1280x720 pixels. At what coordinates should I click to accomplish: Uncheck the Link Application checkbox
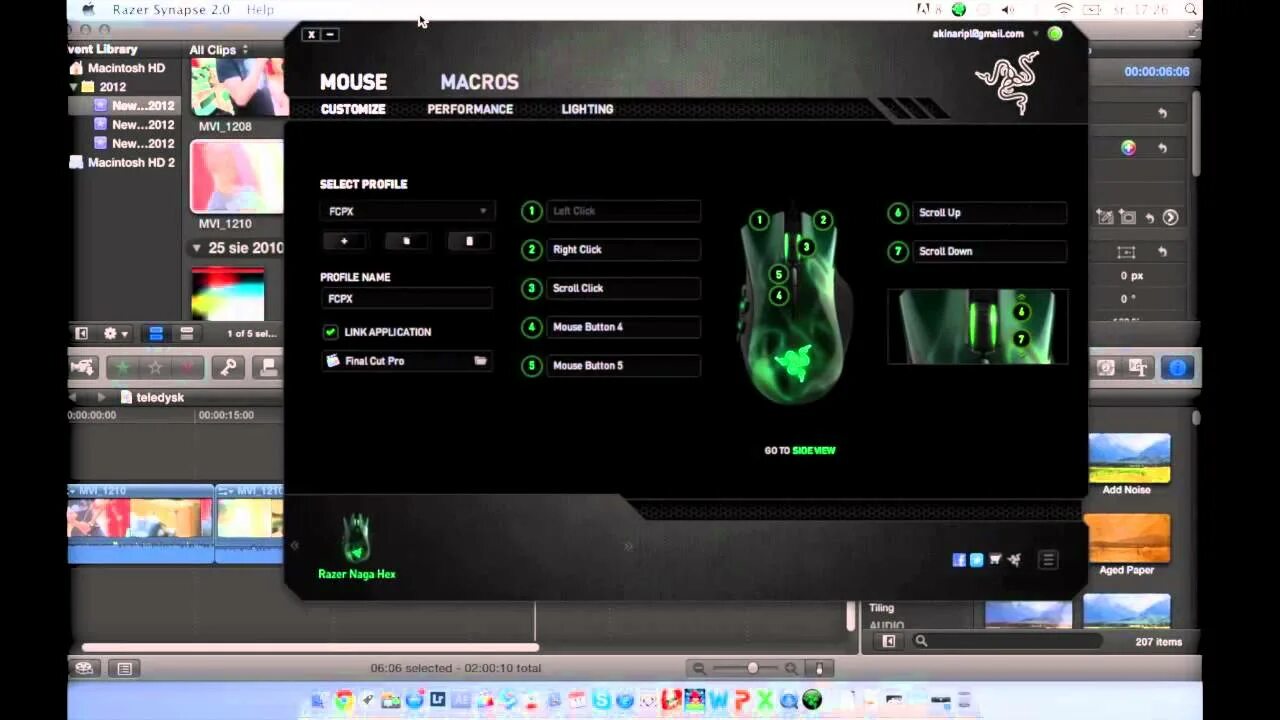click(330, 332)
